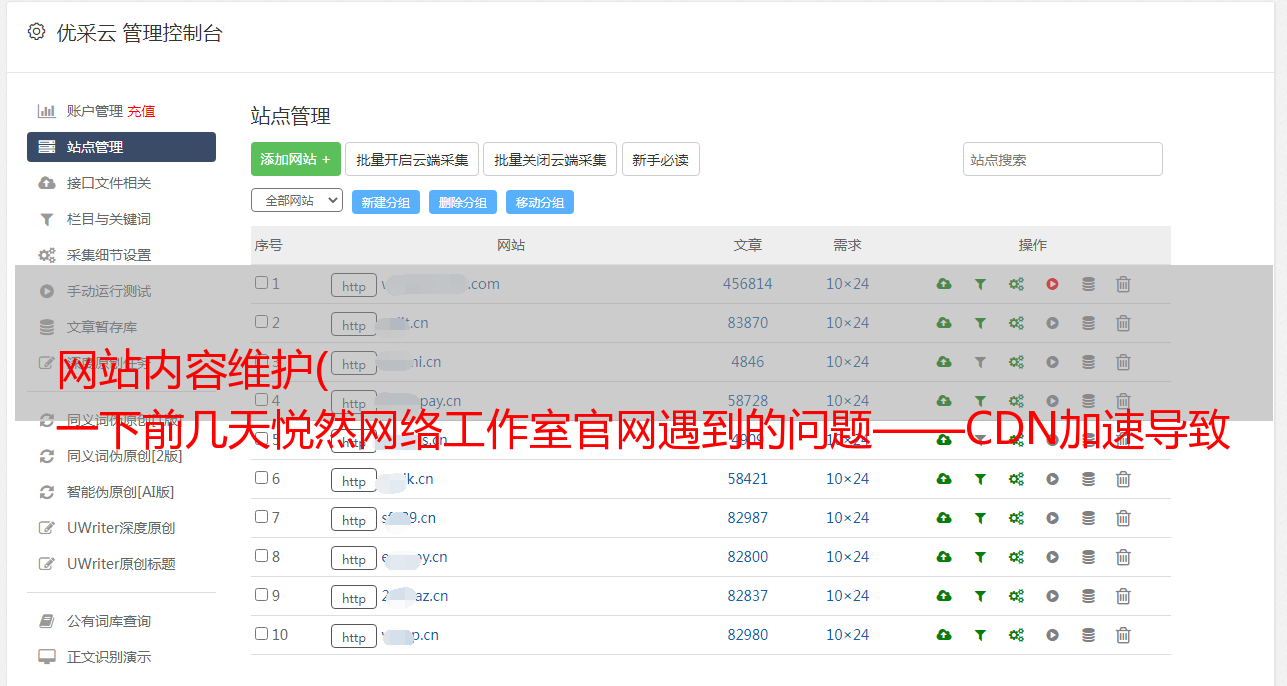Click the cloud upload icon in row 2
1287x686 pixels.
point(944,323)
